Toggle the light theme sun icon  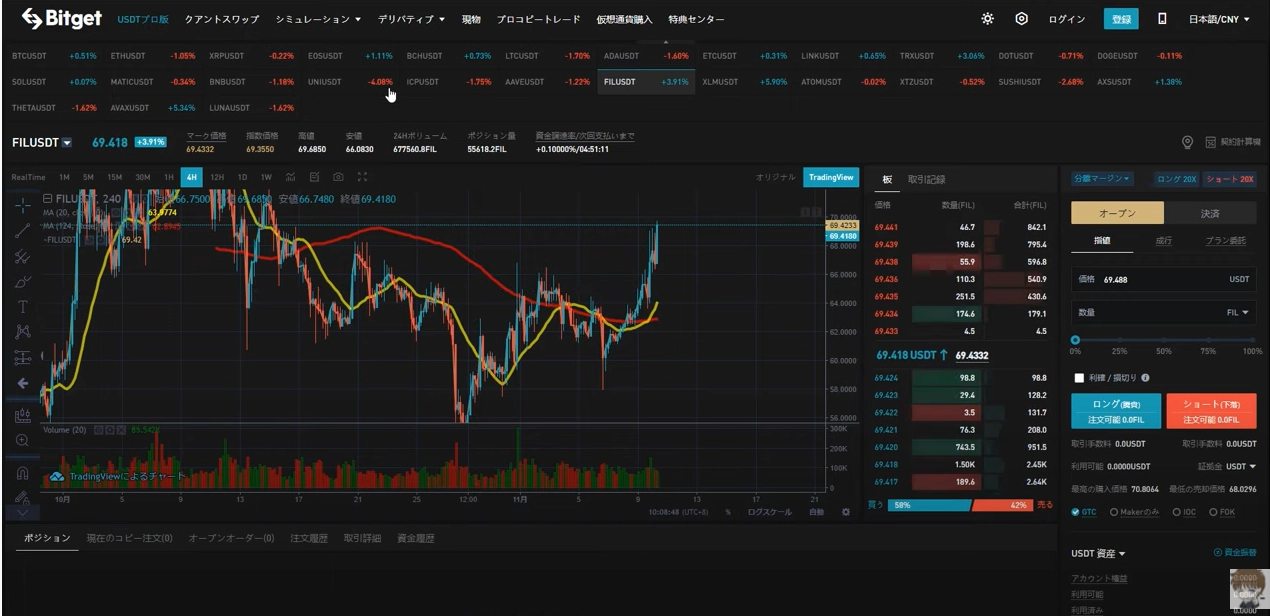point(988,19)
